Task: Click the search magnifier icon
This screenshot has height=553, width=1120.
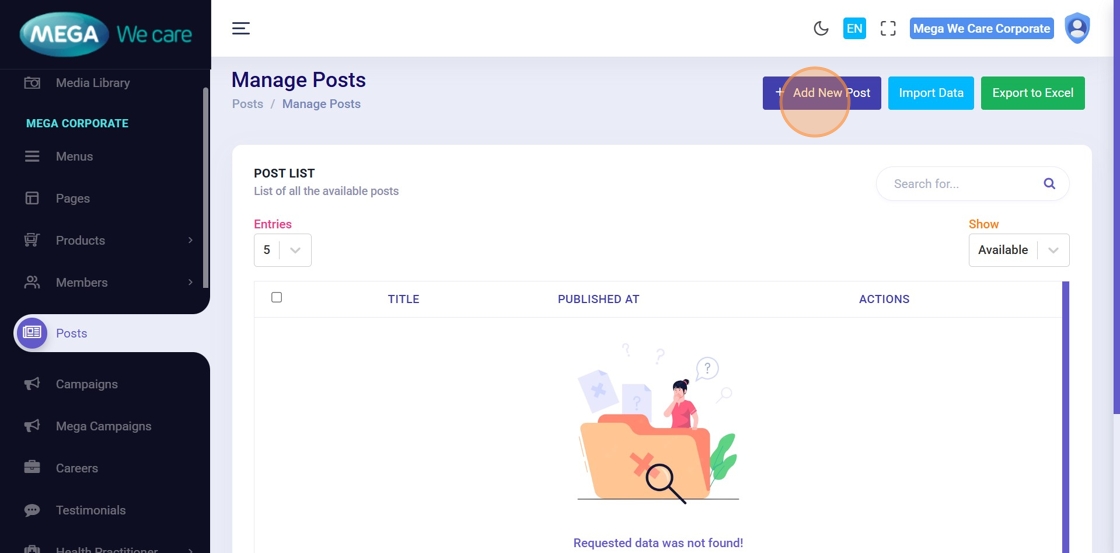Action: [x=1049, y=184]
